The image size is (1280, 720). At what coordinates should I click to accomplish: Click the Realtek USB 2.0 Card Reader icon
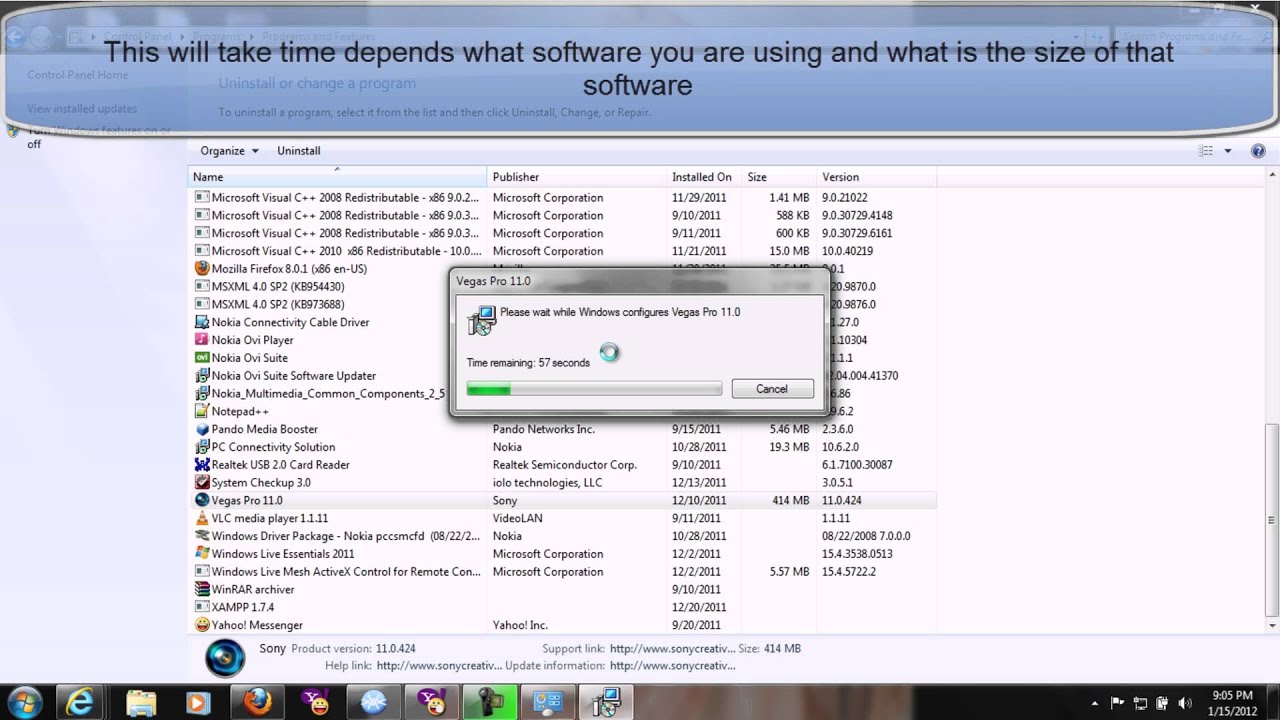click(x=202, y=465)
